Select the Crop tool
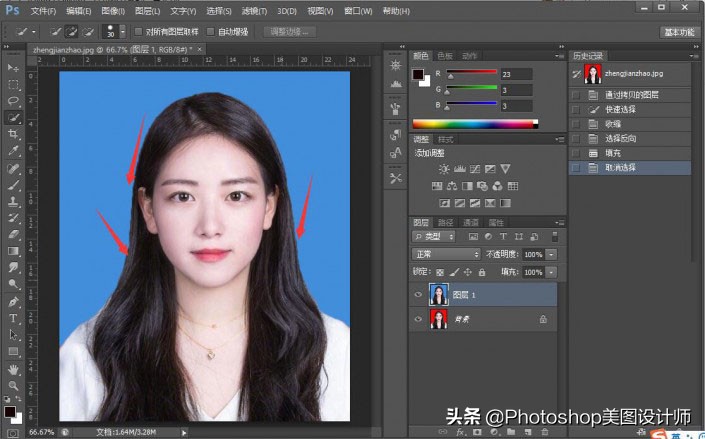705x439 pixels. [14, 134]
